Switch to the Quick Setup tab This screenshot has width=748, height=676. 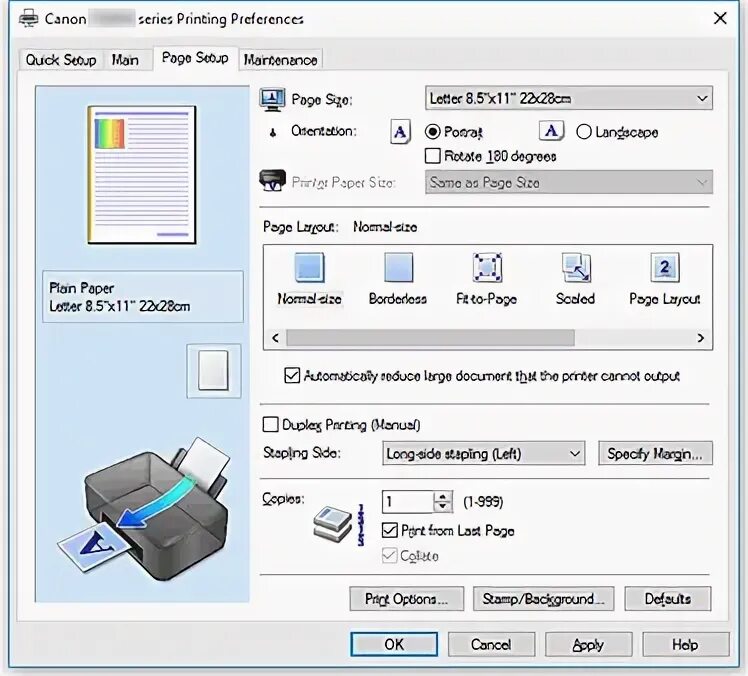pos(61,60)
